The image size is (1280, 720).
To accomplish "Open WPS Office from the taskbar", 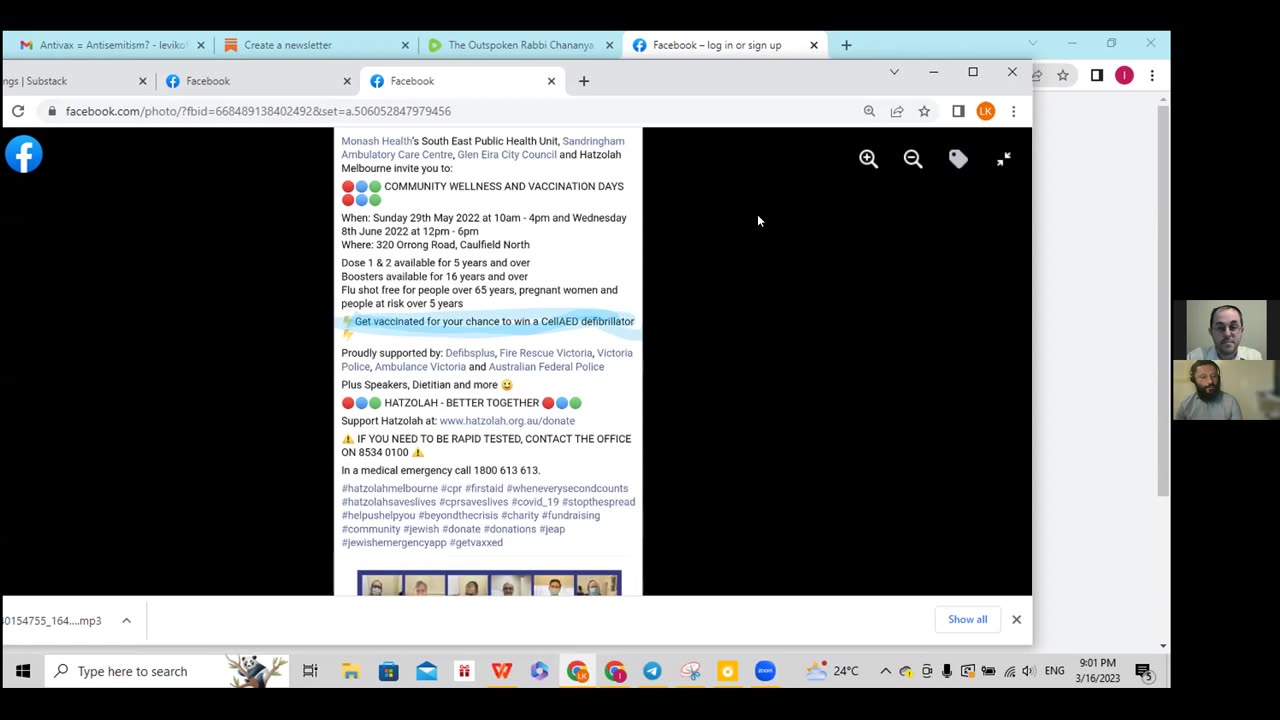I will tap(502, 671).
